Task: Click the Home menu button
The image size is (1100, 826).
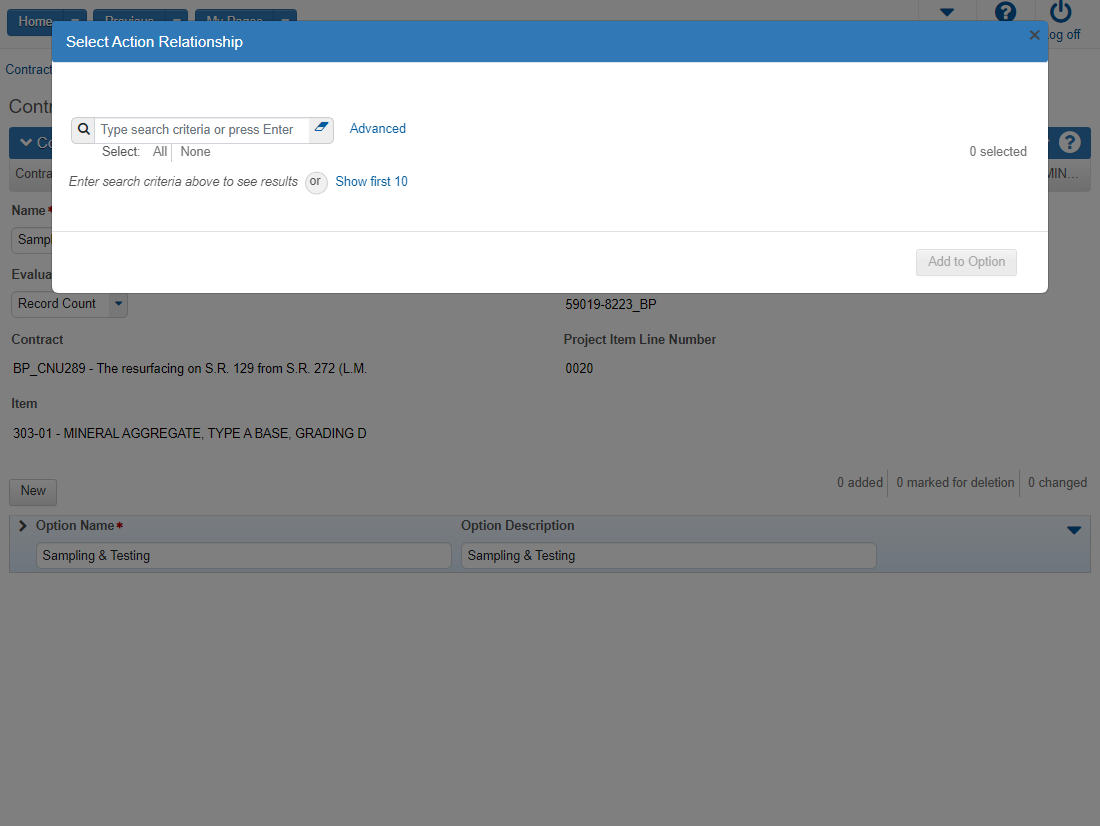Action: [x=36, y=21]
